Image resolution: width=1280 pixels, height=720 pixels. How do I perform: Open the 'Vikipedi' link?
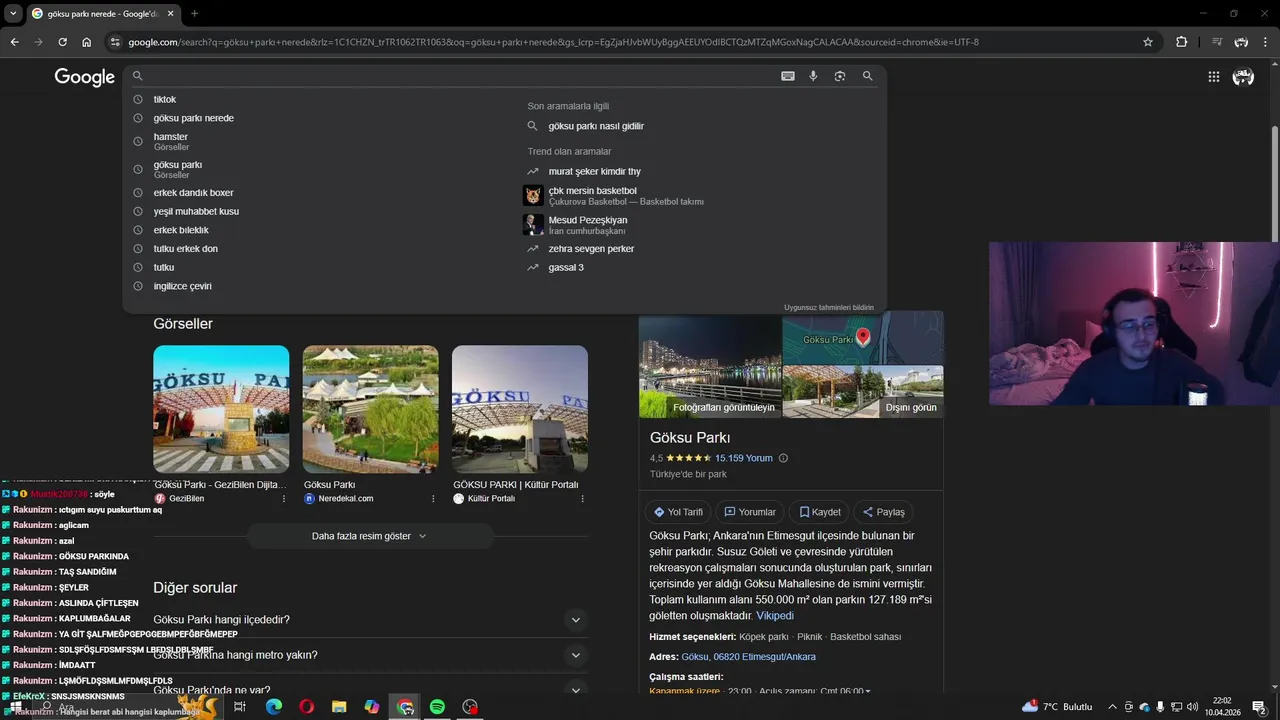point(775,616)
